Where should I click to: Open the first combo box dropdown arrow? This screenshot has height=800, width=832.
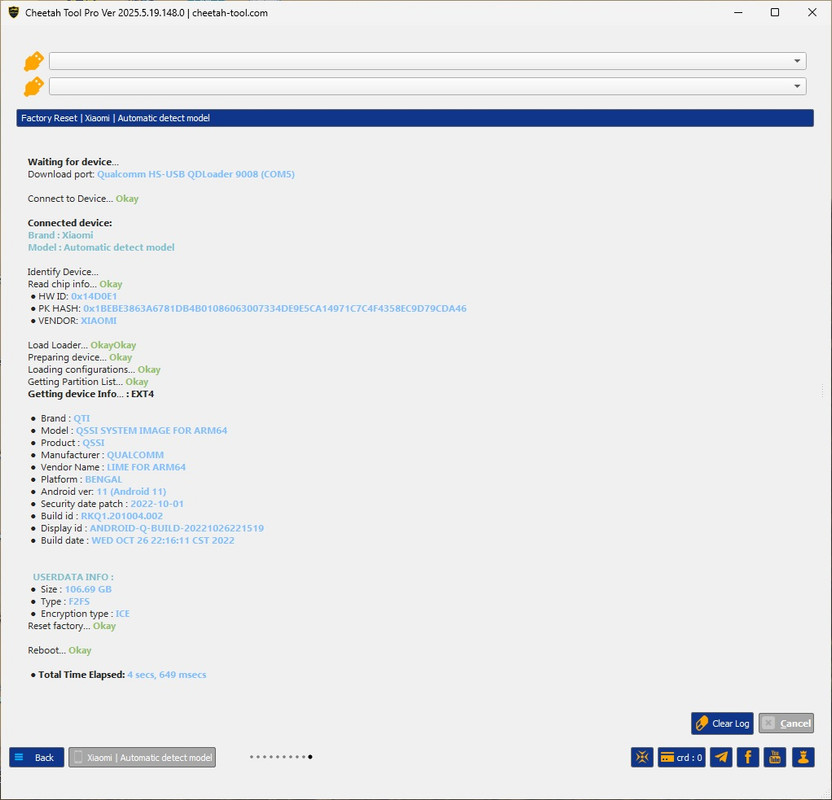pos(797,61)
